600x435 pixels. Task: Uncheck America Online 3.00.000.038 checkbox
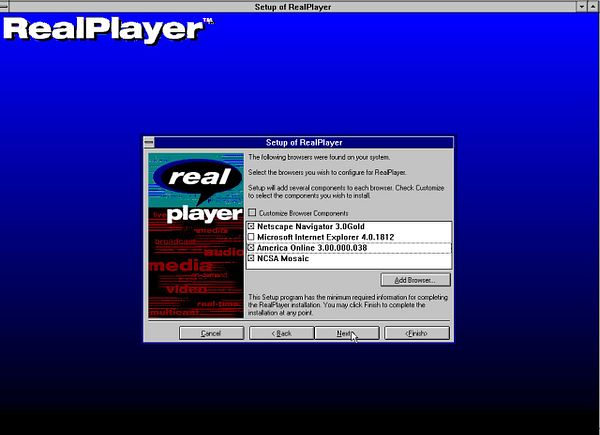(251, 248)
